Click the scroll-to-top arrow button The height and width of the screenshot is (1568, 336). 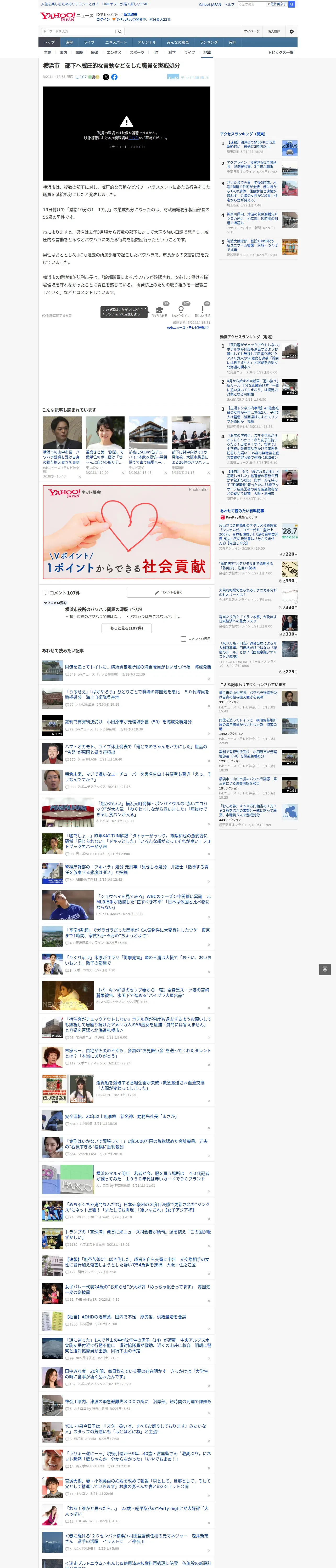pyautogui.click(x=325, y=970)
